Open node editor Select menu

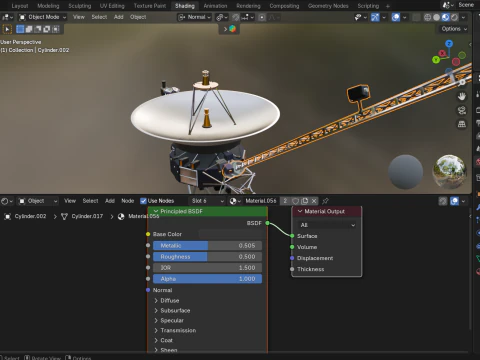tap(90, 201)
